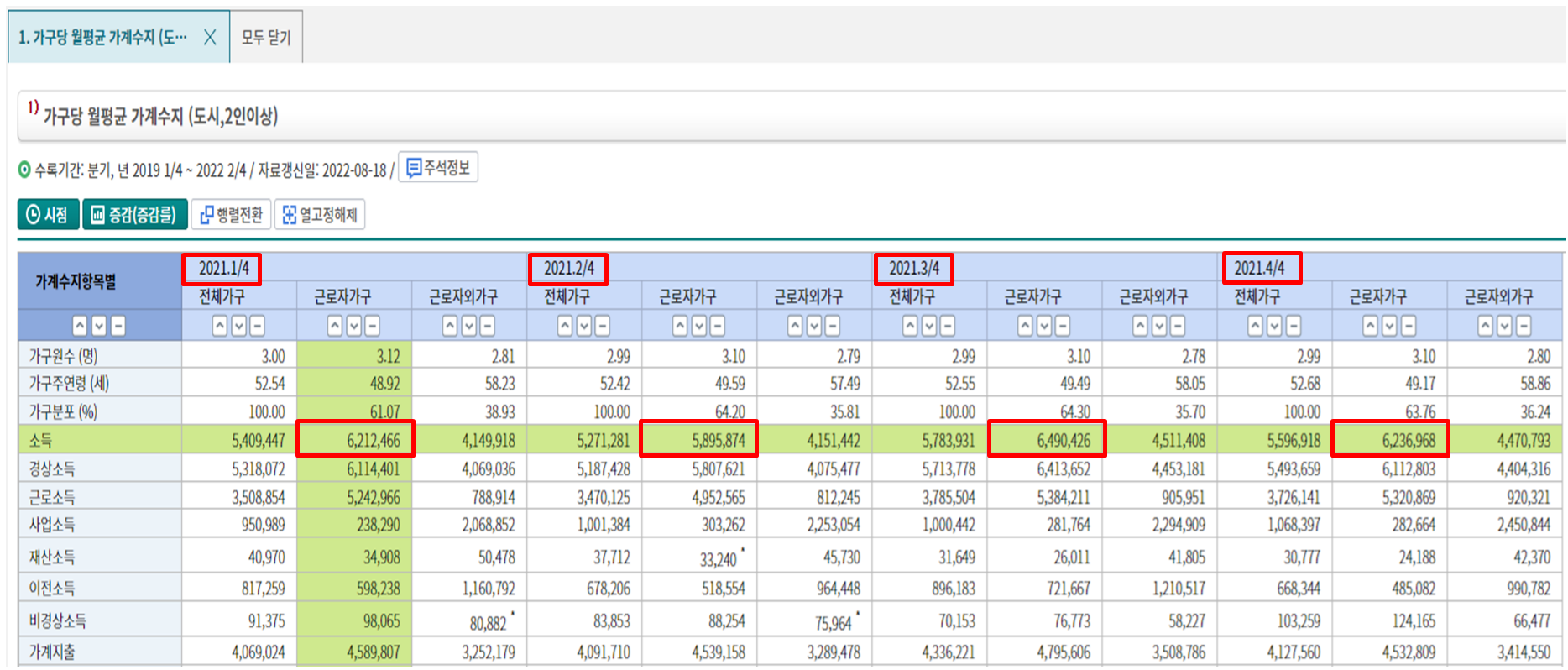Select the 이전소득 row label

pos(52,588)
